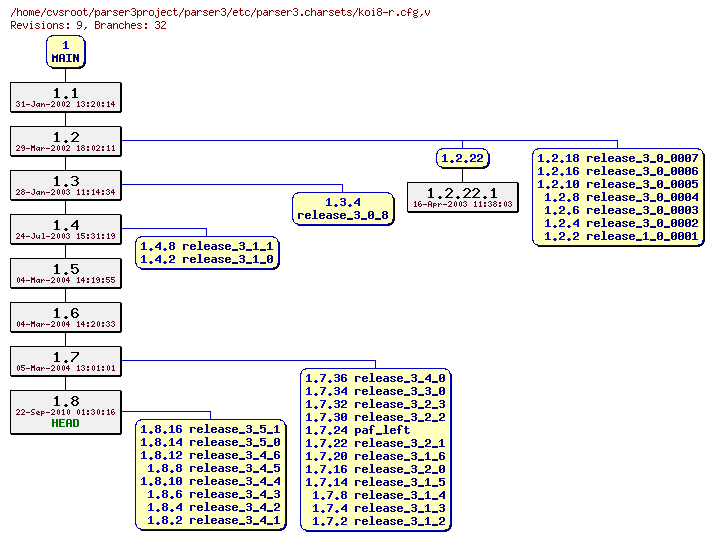Click 1.7.14 release_3_1_5 entry
The height and width of the screenshot is (540, 713).
point(376,482)
